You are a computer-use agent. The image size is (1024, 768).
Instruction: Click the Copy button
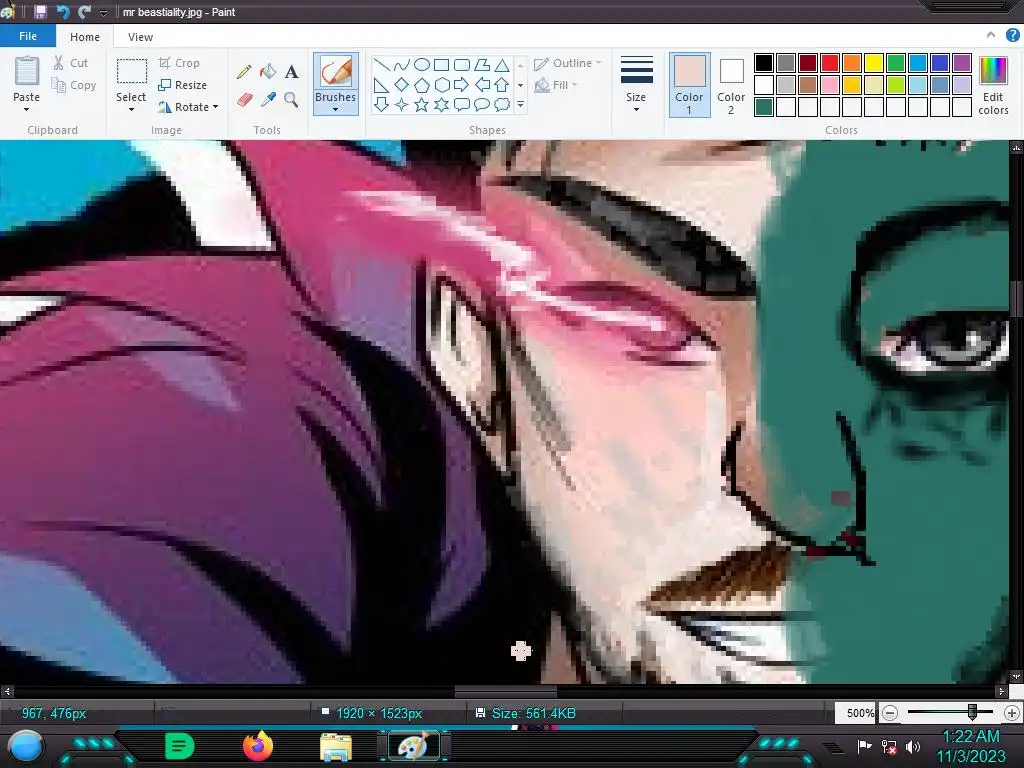coord(74,85)
